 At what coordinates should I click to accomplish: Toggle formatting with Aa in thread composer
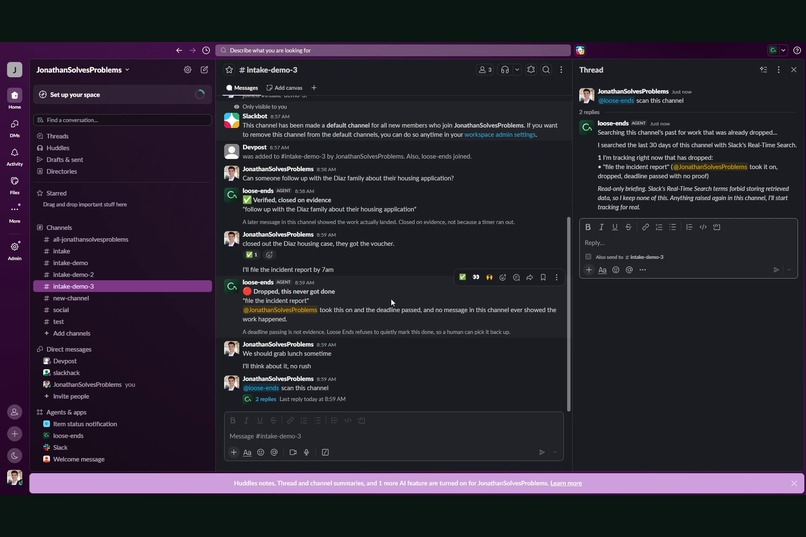(602, 270)
